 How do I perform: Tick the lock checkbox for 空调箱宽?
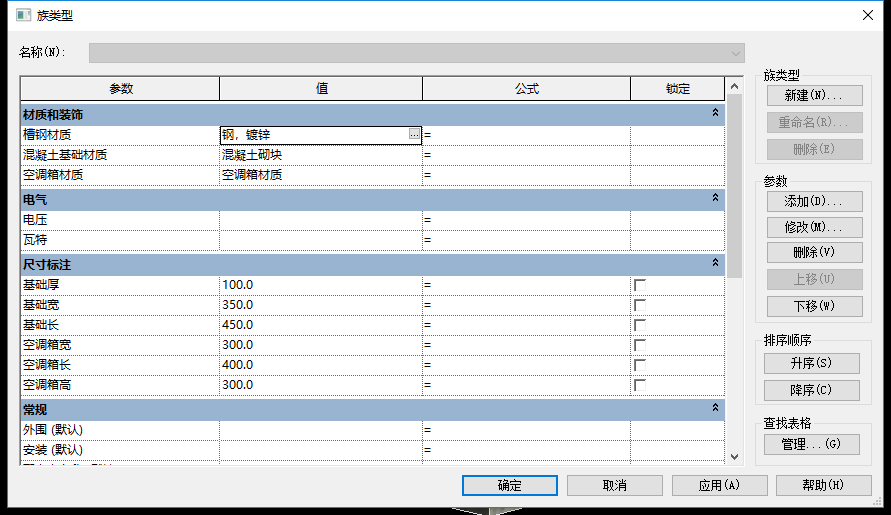coord(640,344)
